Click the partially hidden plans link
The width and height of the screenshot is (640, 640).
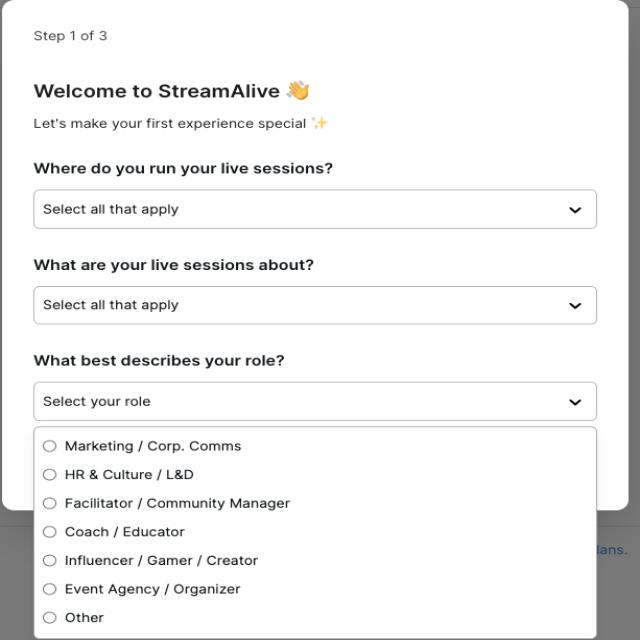pyautogui.click(x=612, y=550)
